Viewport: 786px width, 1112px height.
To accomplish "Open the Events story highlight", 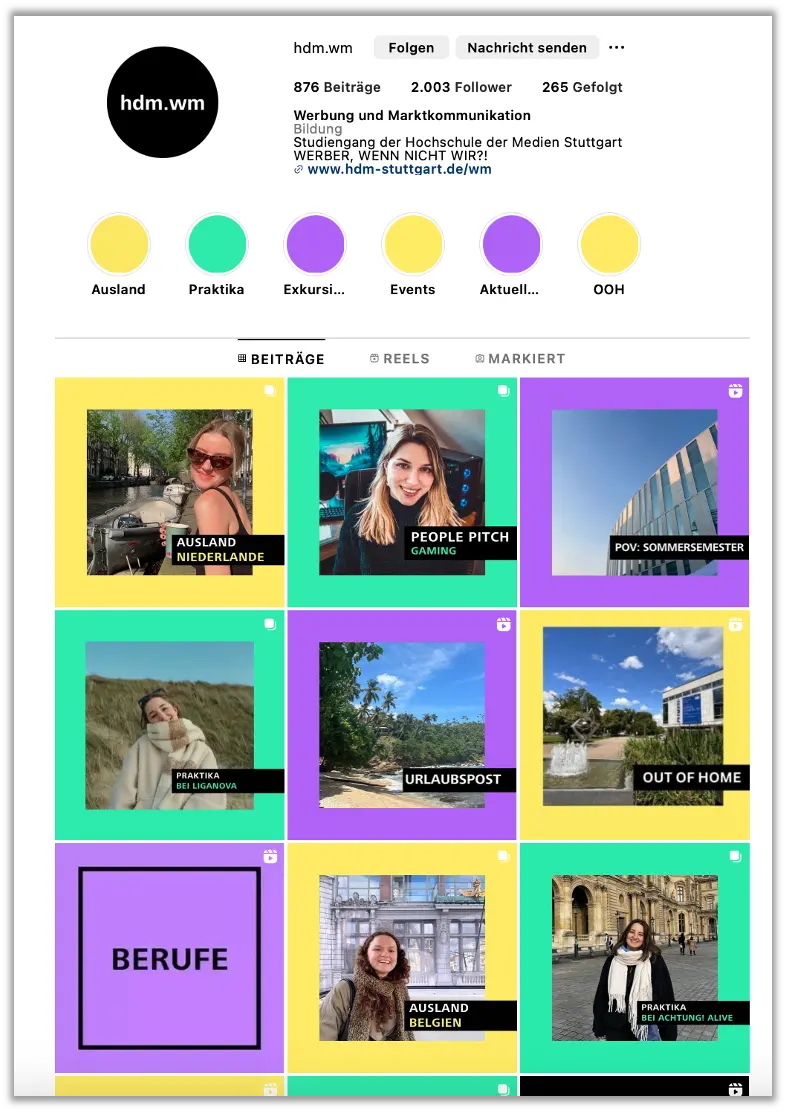I will coord(413,245).
